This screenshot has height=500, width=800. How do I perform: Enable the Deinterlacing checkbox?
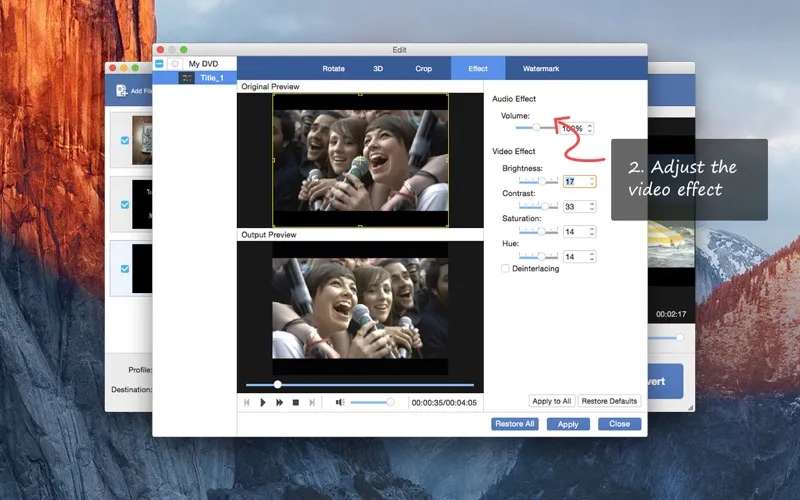505,268
